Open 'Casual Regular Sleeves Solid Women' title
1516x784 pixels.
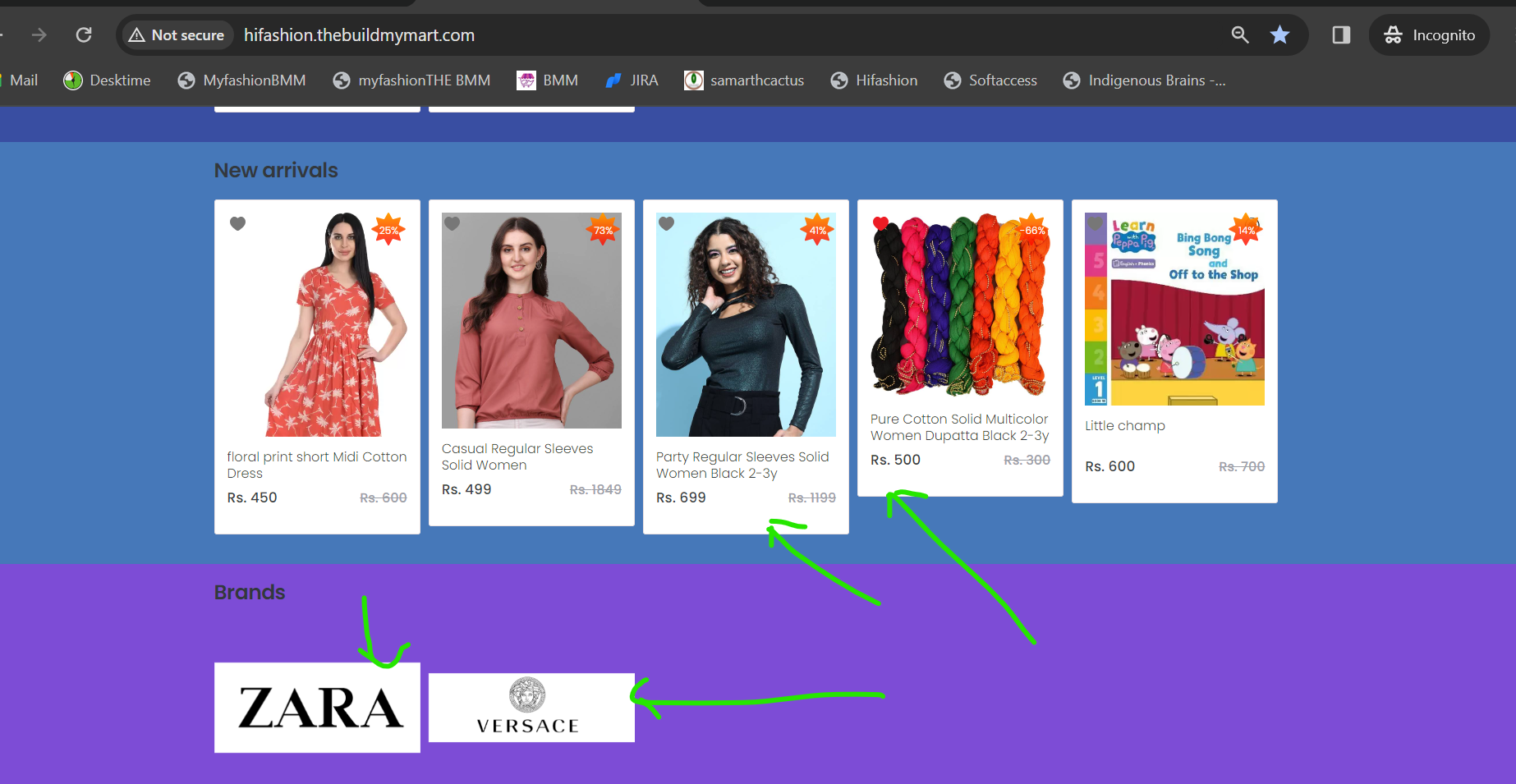pyautogui.click(x=517, y=456)
